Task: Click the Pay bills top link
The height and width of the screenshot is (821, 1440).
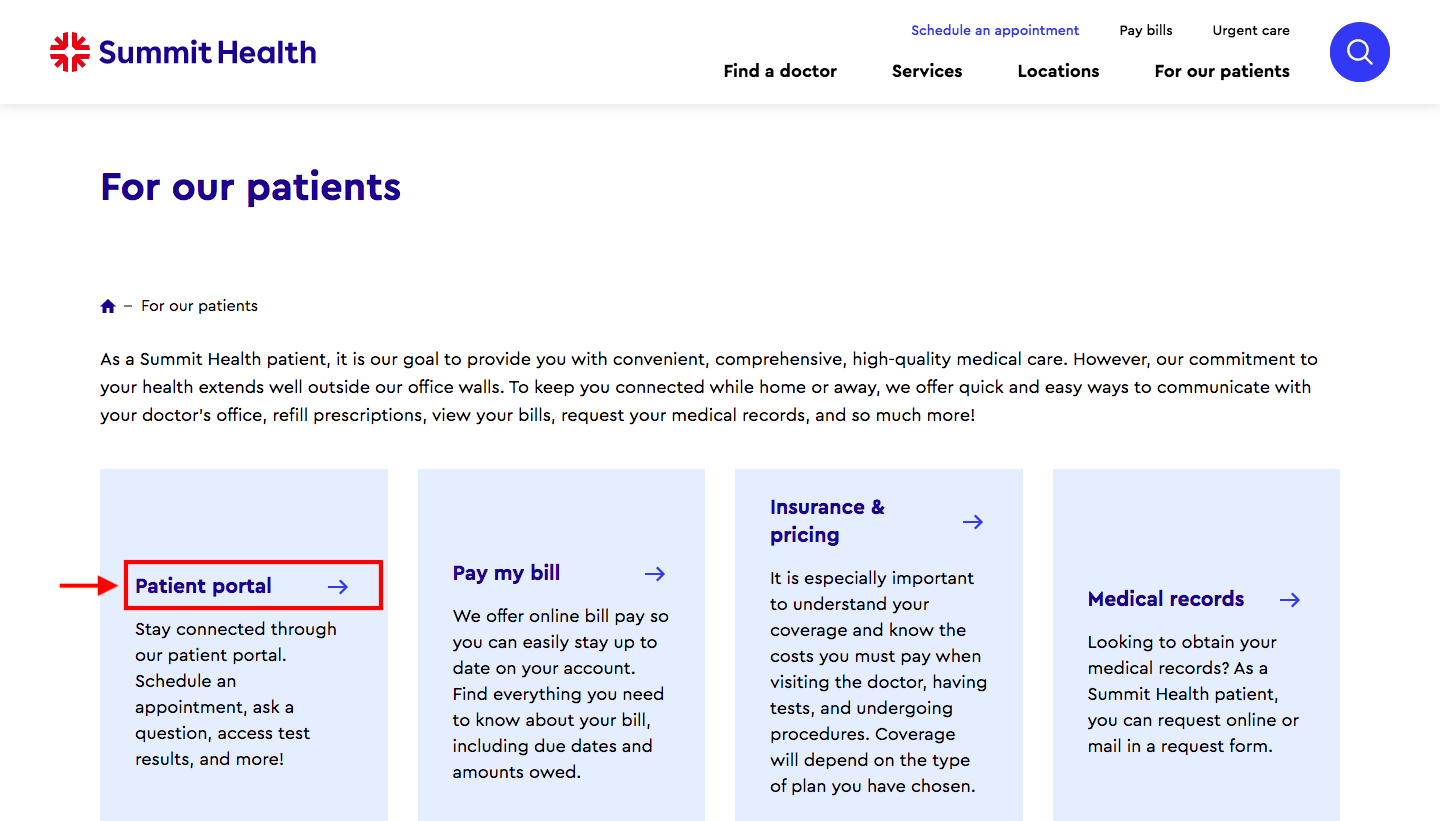Action: [x=1146, y=30]
